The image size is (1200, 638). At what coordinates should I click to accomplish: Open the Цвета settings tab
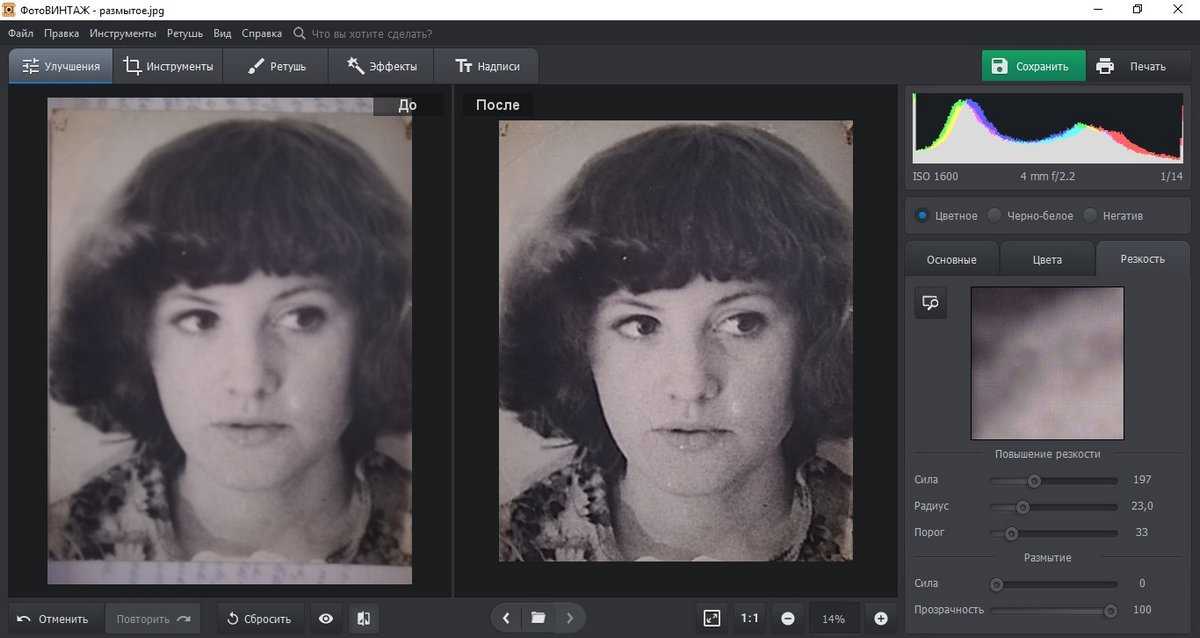[1047, 259]
